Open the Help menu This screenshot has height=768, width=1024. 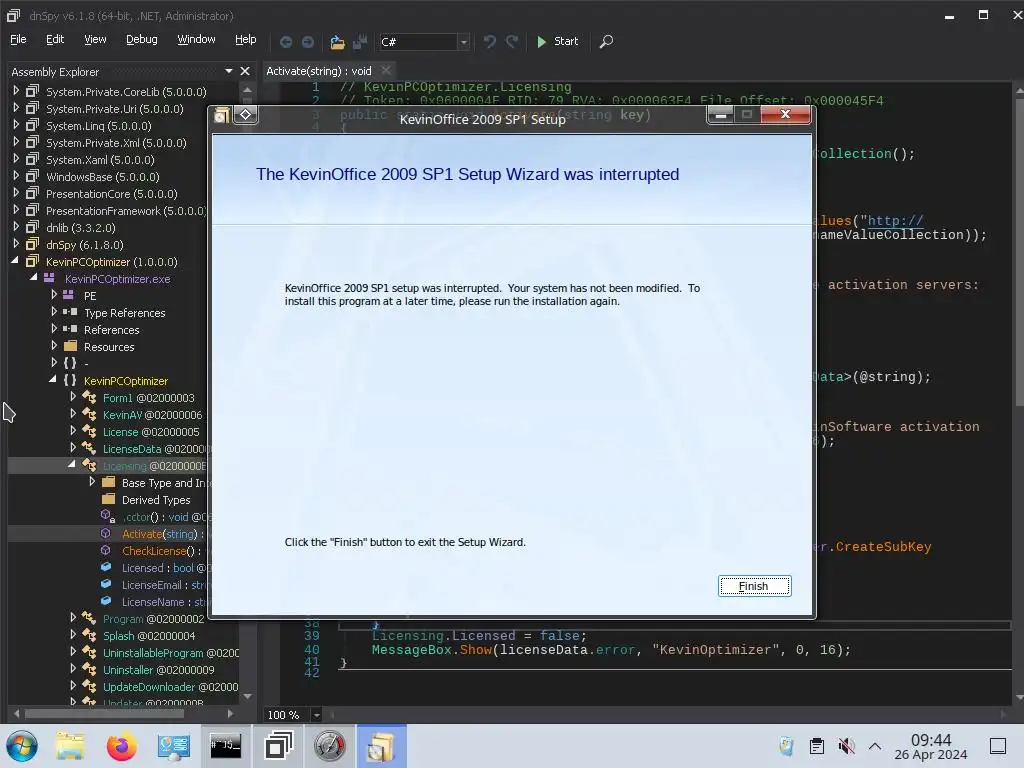246,39
